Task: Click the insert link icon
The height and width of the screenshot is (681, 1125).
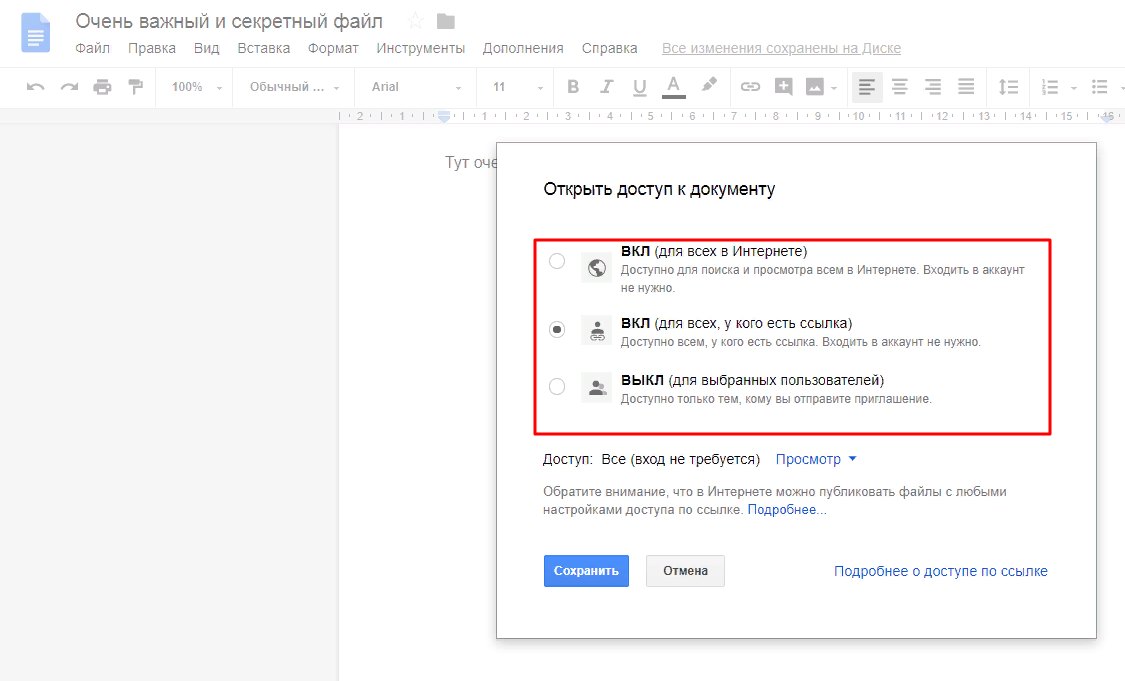Action: [x=750, y=87]
